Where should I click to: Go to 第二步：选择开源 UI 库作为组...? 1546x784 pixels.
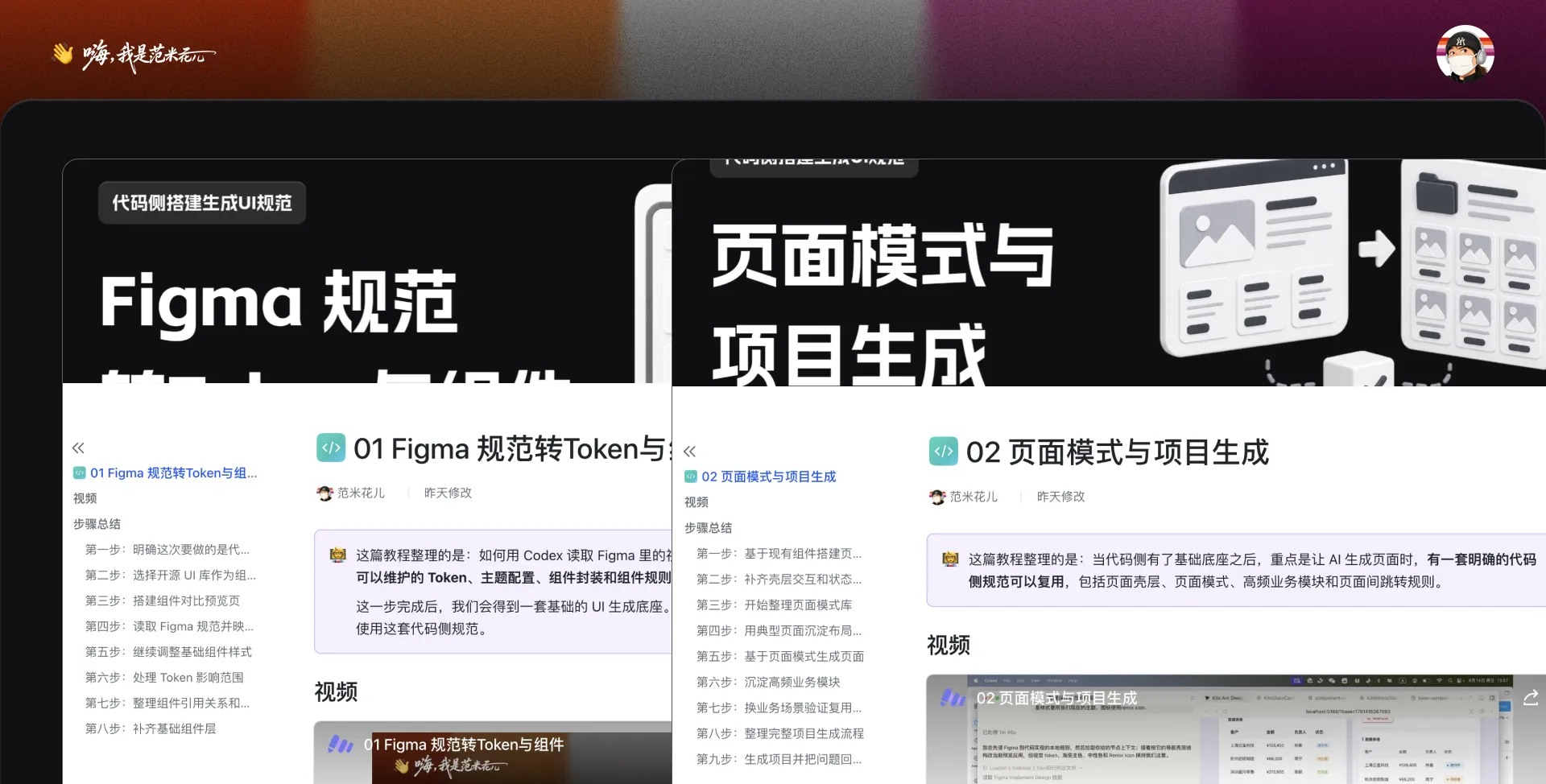click(x=171, y=576)
